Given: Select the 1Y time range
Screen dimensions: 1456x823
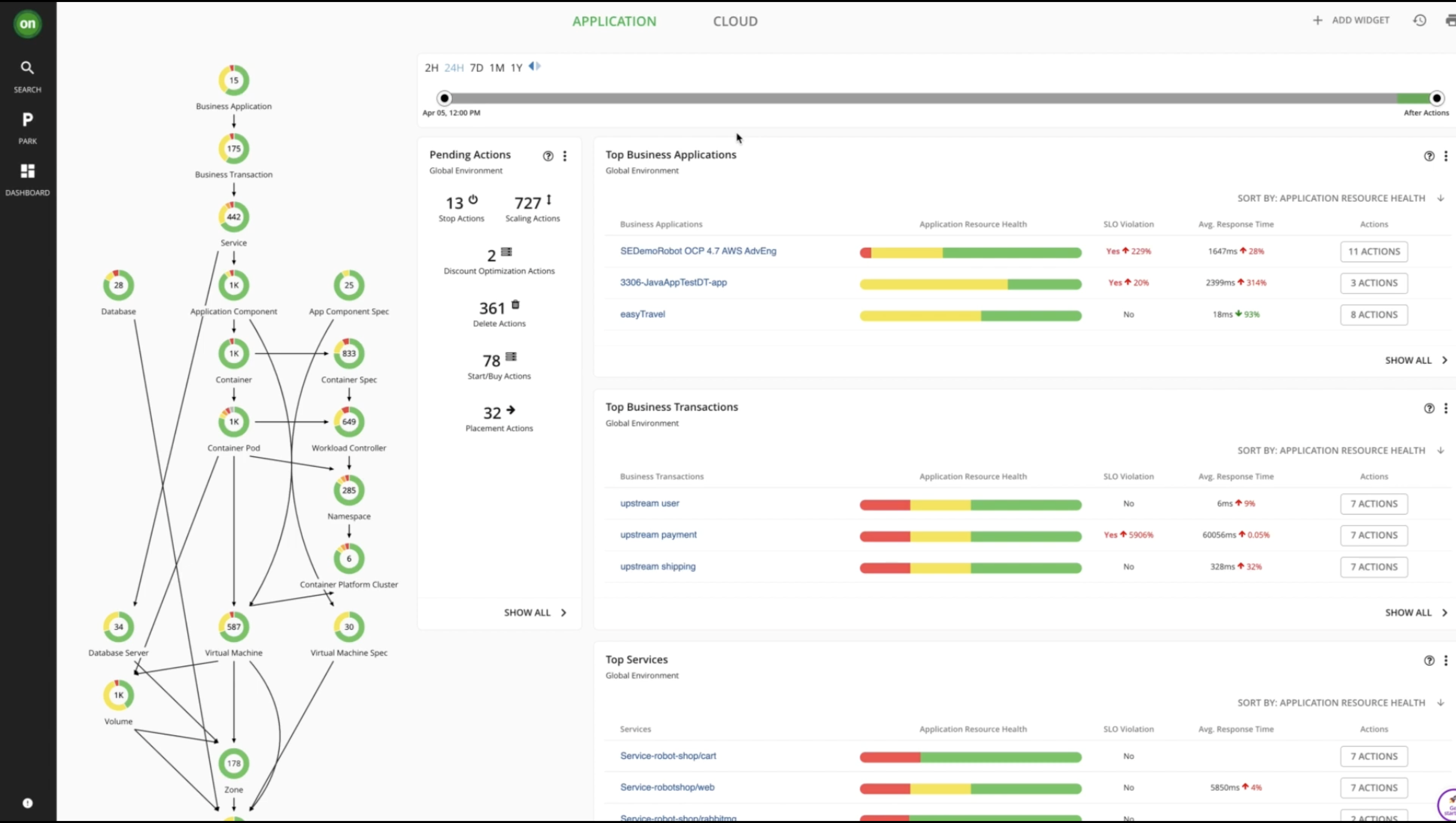Looking at the screenshot, I should point(516,68).
